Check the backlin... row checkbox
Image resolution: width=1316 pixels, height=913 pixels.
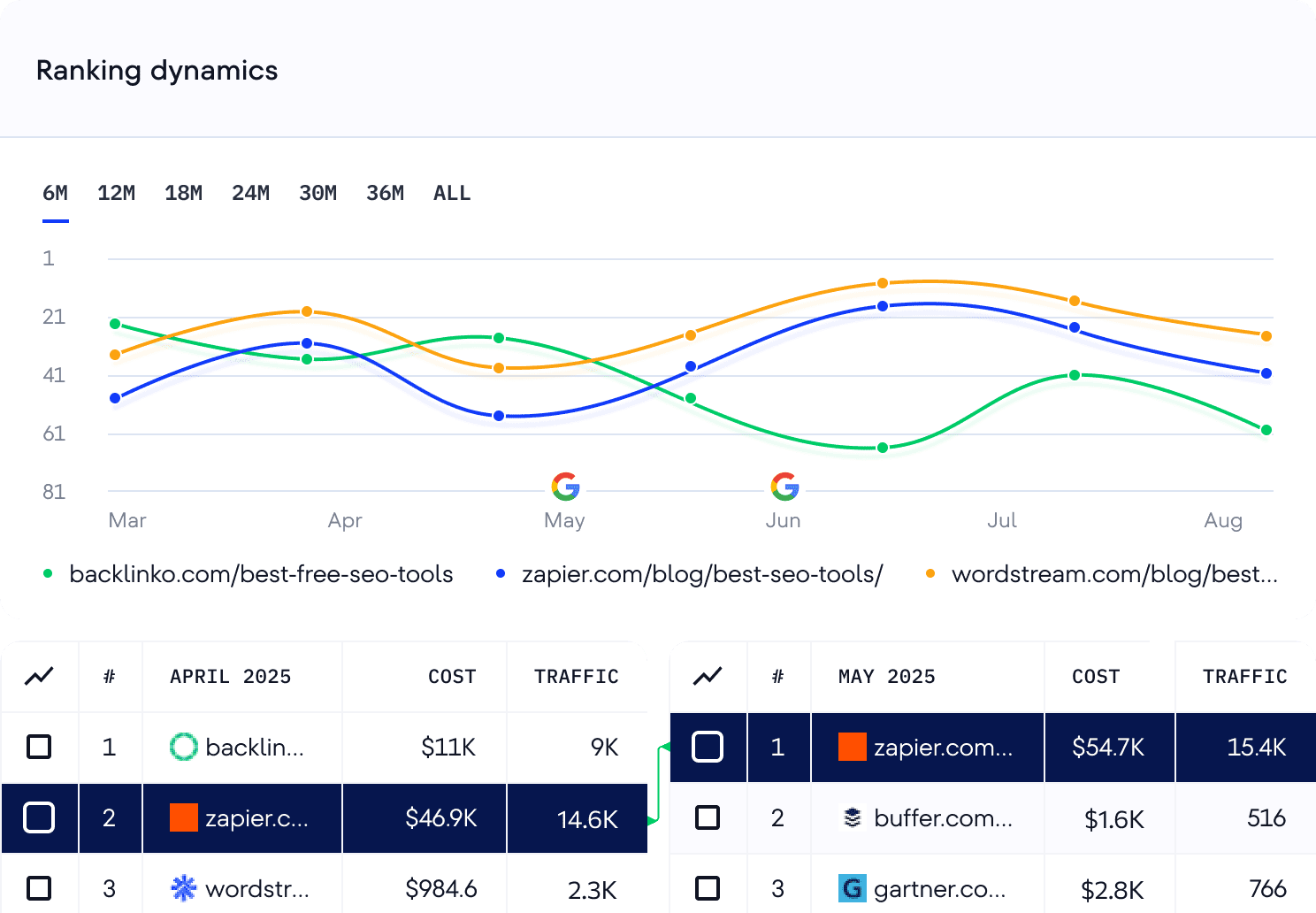39,747
